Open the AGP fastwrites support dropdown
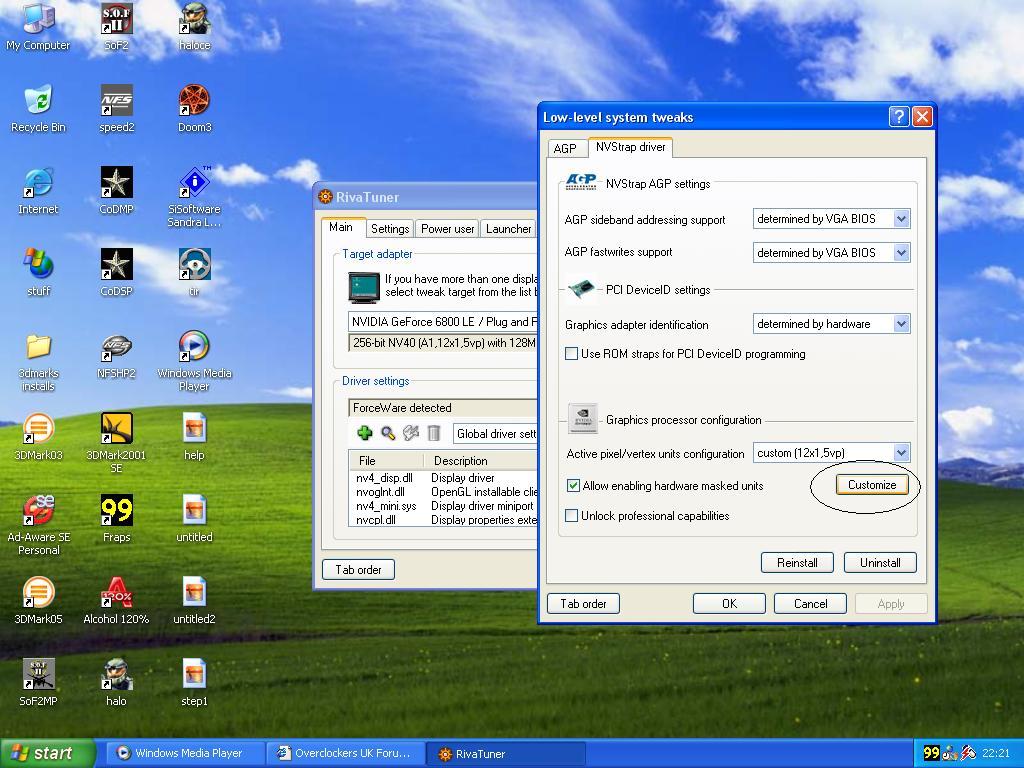The image size is (1024, 768). [x=900, y=253]
